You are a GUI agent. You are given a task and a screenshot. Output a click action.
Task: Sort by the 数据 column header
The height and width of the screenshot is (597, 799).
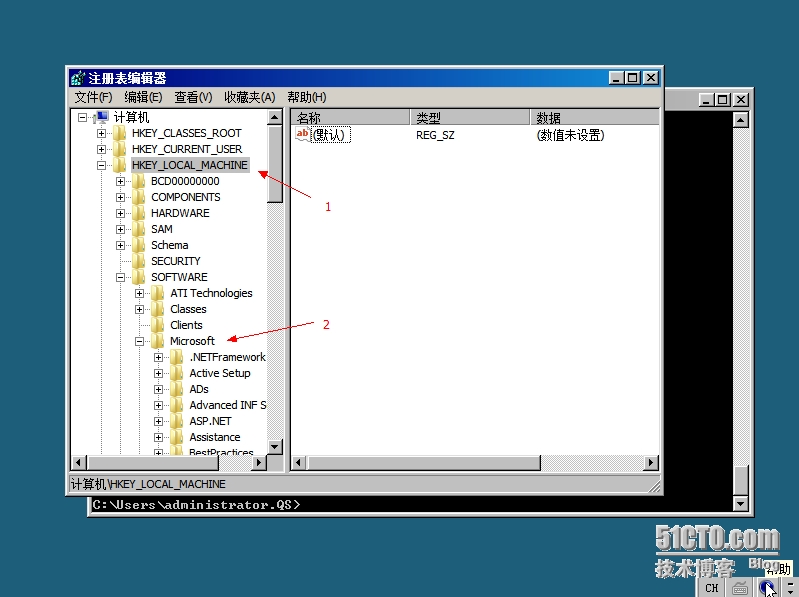click(595, 118)
